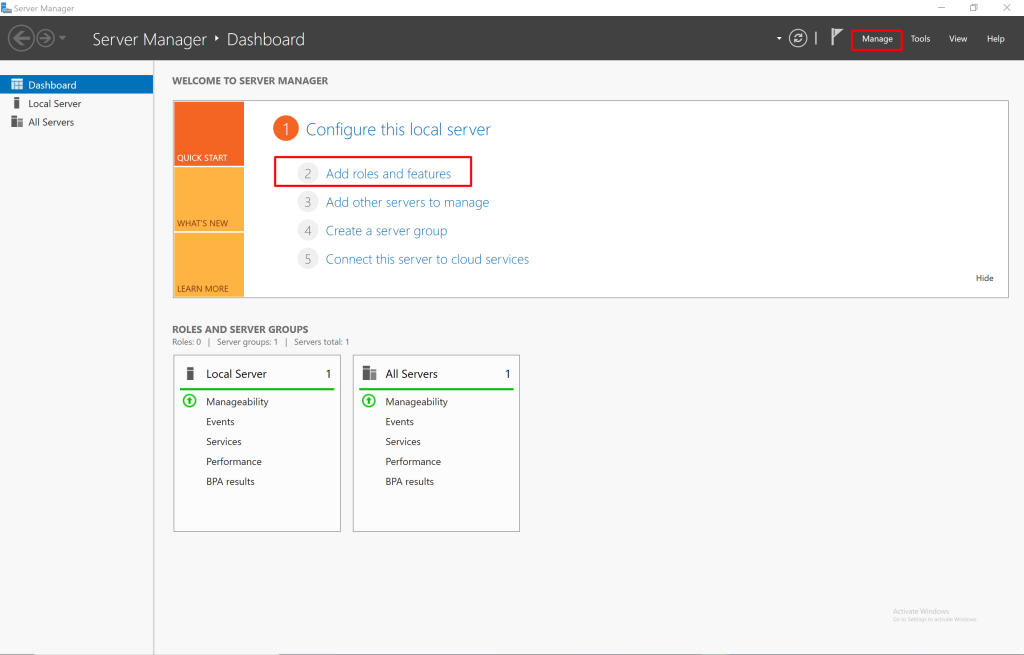This screenshot has height=655, width=1024.
Task: Refresh the Server Manager dashboard
Action: (797, 38)
